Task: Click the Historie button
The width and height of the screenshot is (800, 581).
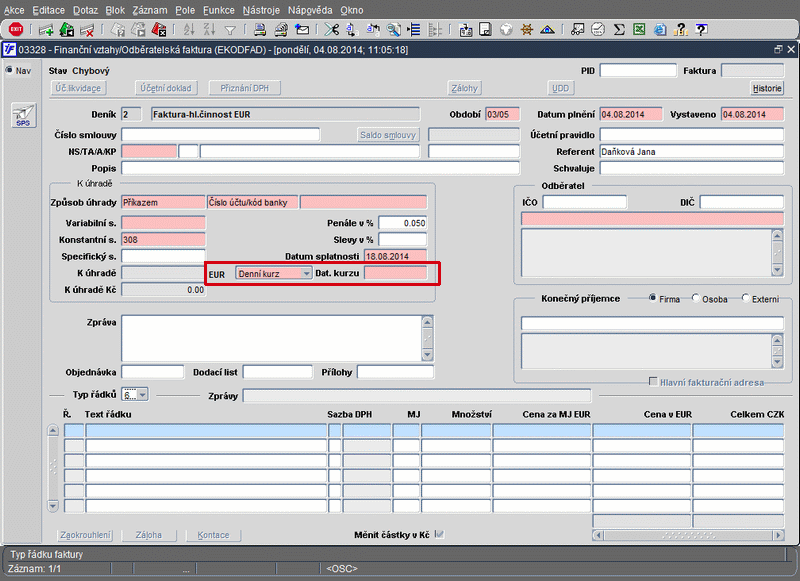Action: click(767, 88)
